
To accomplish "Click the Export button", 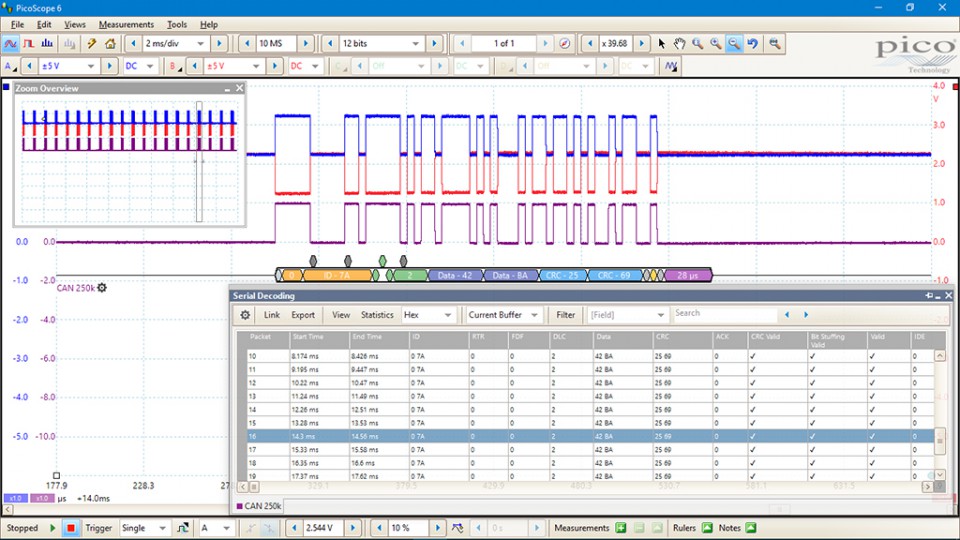I will tap(303, 315).
